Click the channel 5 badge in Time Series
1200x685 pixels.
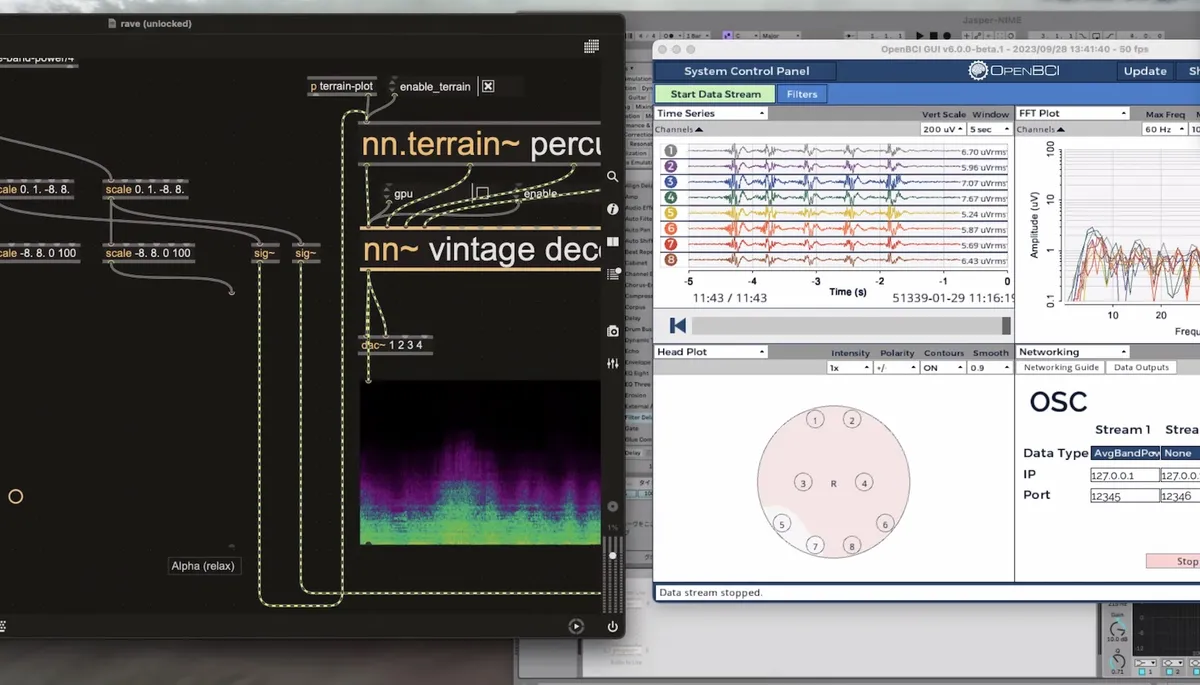point(671,213)
